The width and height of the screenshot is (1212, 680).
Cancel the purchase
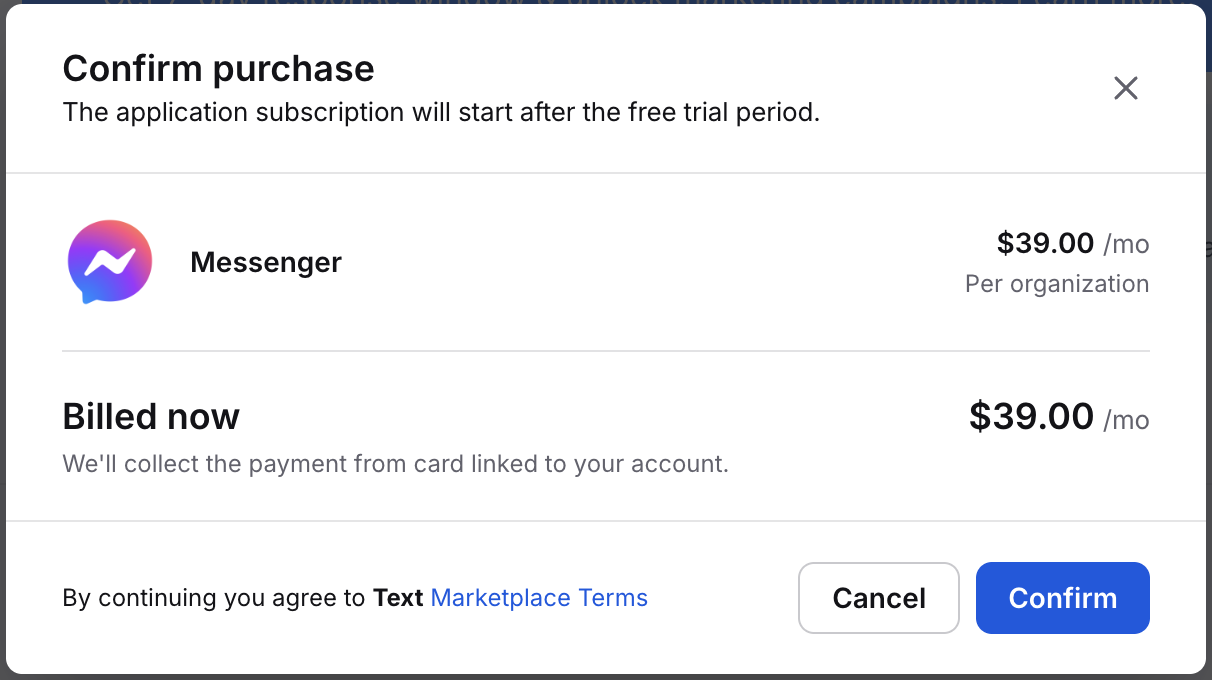pos(878,598)
